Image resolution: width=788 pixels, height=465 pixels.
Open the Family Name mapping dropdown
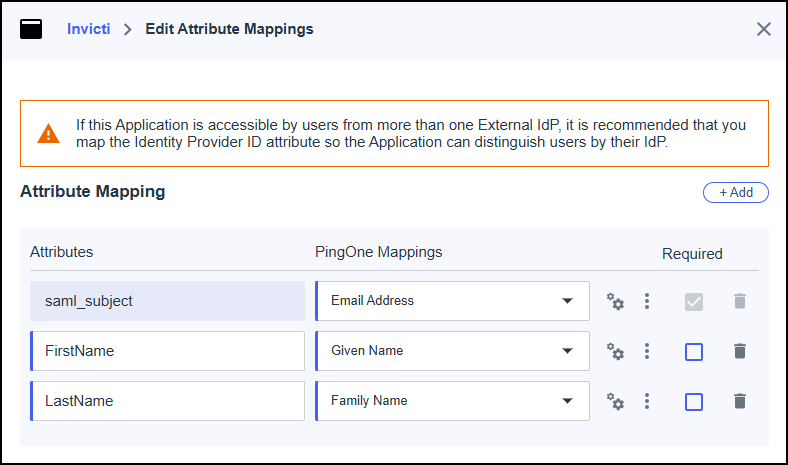452,401
